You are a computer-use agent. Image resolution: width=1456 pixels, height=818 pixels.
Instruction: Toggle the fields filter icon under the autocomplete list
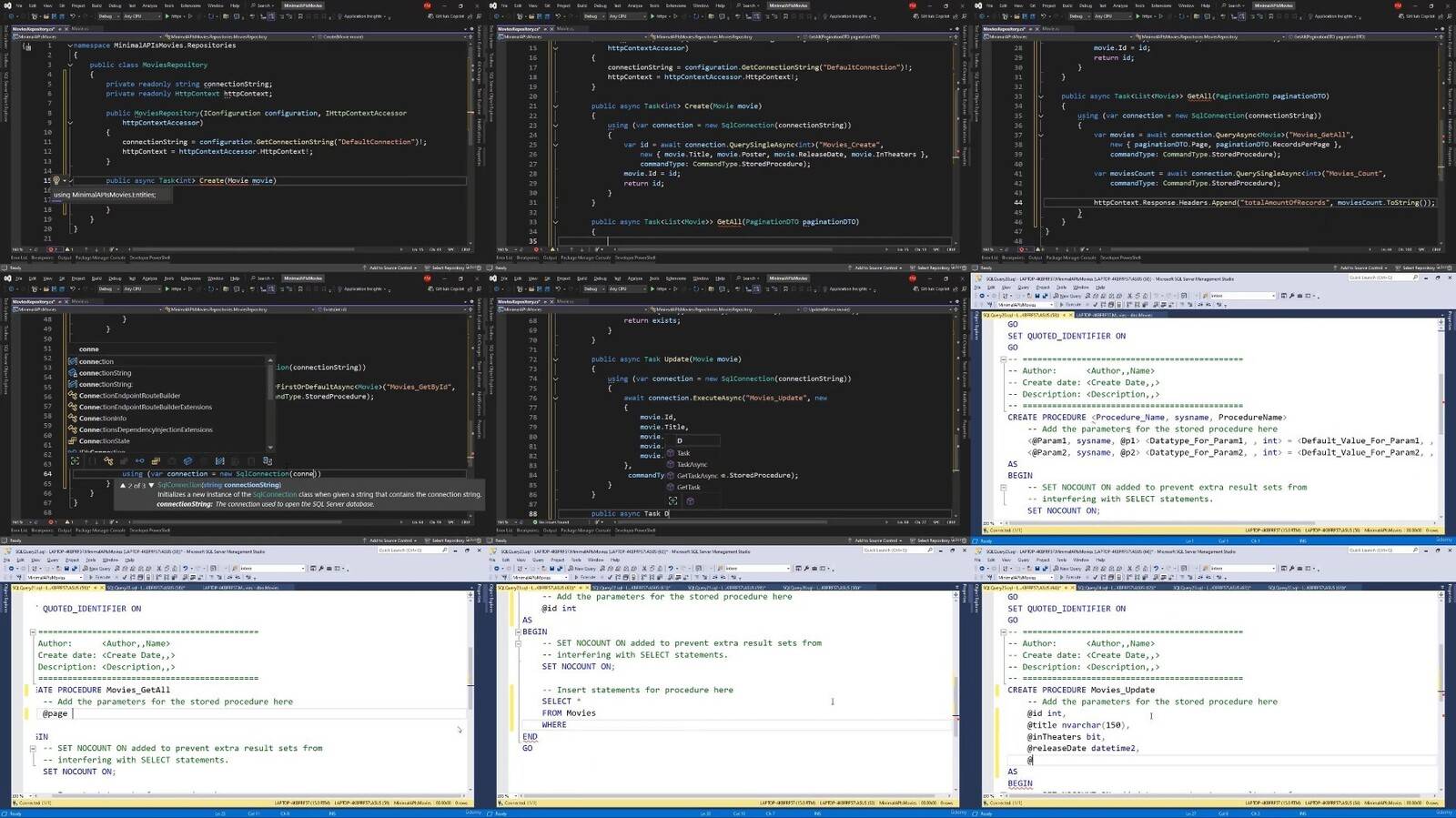point(187,461)
